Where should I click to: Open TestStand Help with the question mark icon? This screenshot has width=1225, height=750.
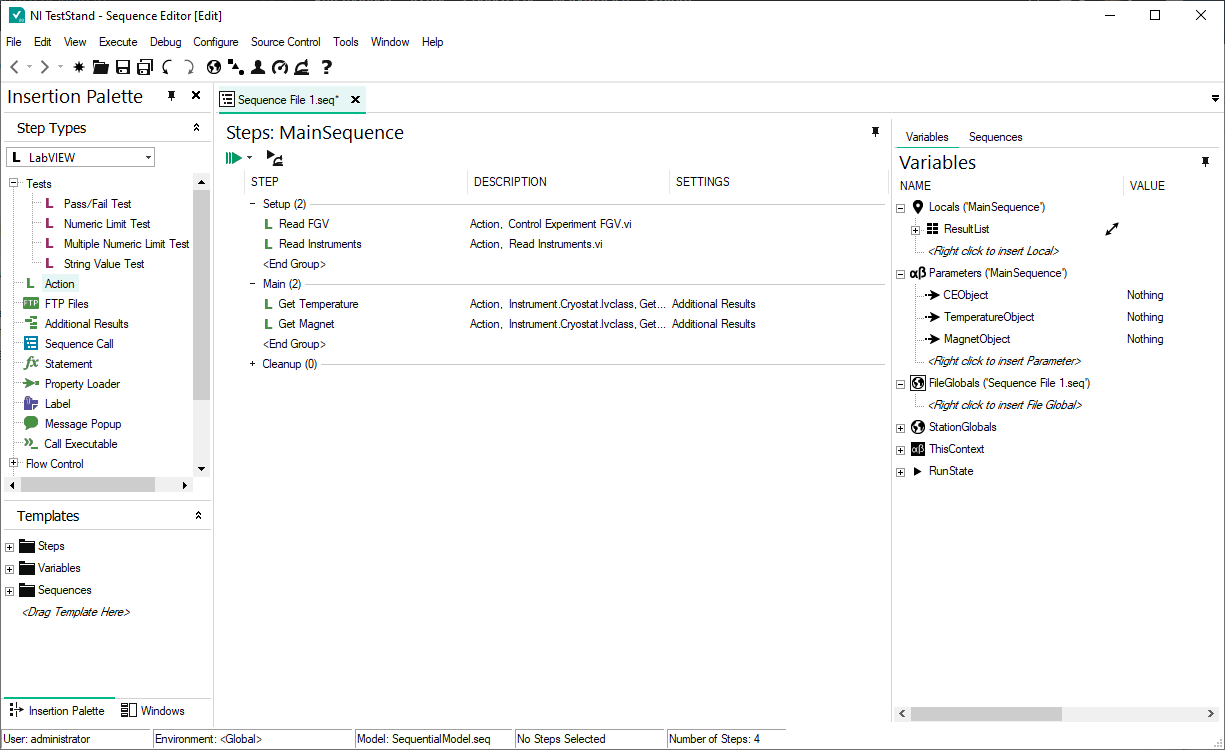point(326,67)
